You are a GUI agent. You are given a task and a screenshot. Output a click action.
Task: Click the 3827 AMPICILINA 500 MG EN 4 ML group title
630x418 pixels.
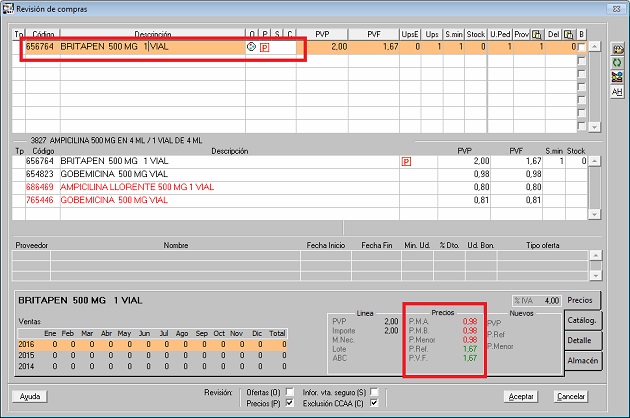pos(117,141)
